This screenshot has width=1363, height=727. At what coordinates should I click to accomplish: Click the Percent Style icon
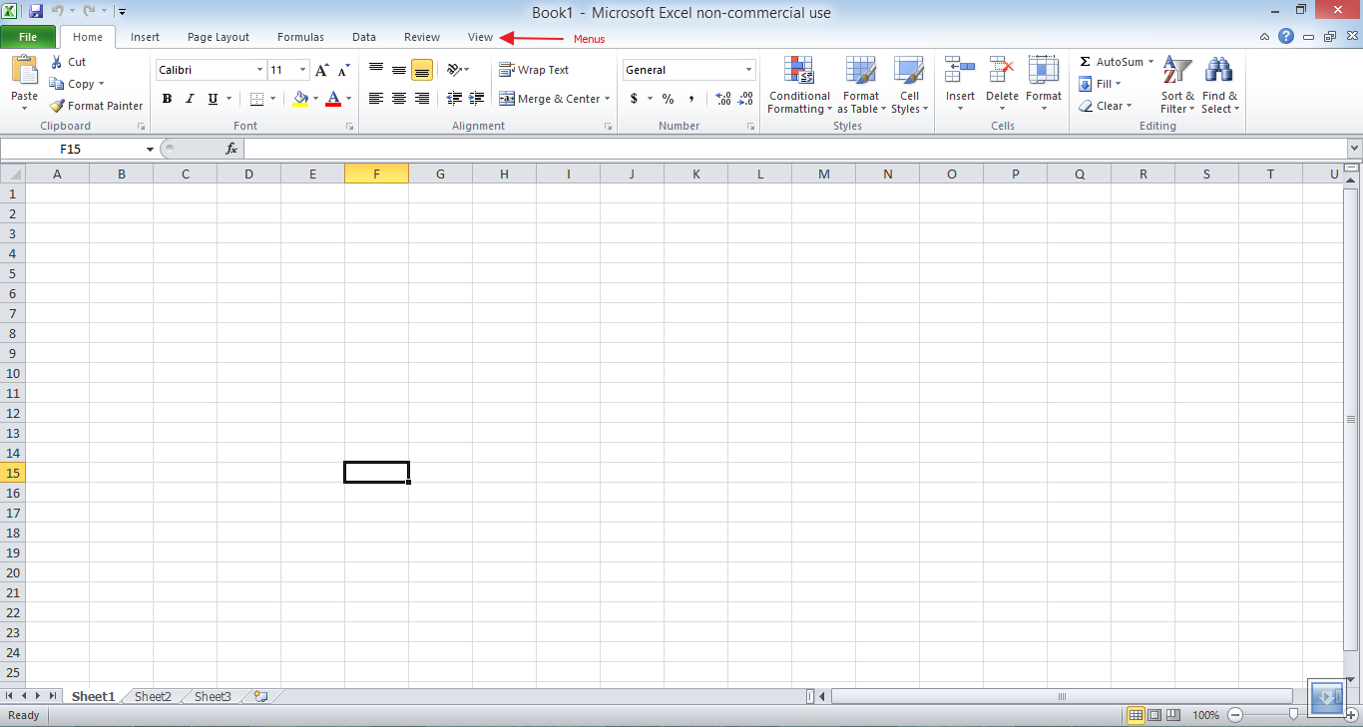tap(667, 98)
